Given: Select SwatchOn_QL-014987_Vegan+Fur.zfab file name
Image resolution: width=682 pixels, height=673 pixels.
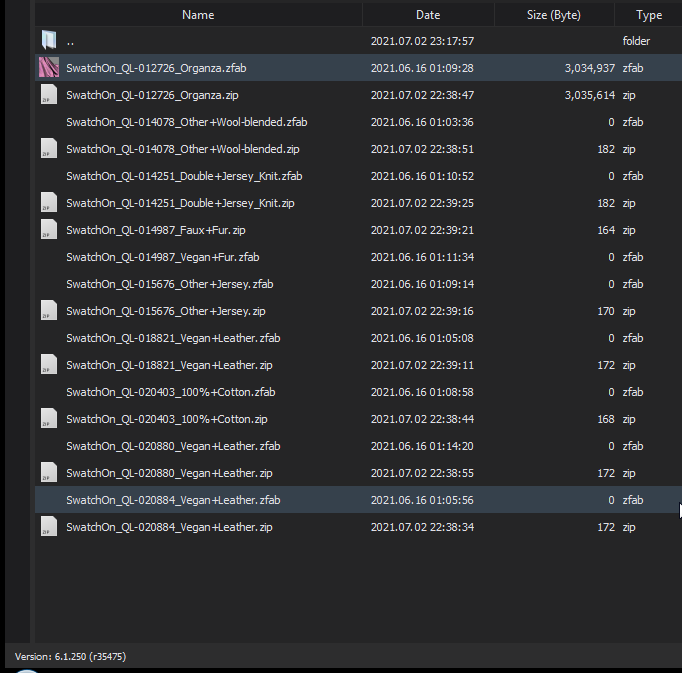Looking at the screenshot, I should (163, 257).
